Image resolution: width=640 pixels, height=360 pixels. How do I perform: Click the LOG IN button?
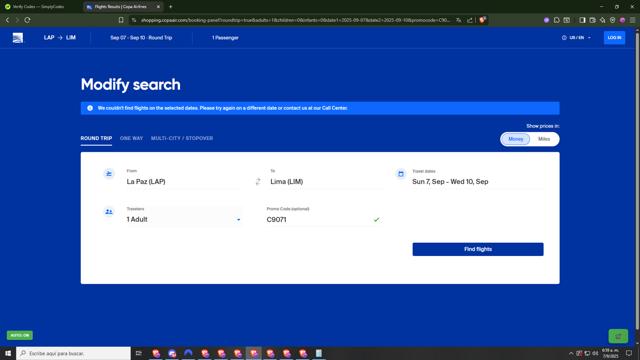click(x=614, y=38)
